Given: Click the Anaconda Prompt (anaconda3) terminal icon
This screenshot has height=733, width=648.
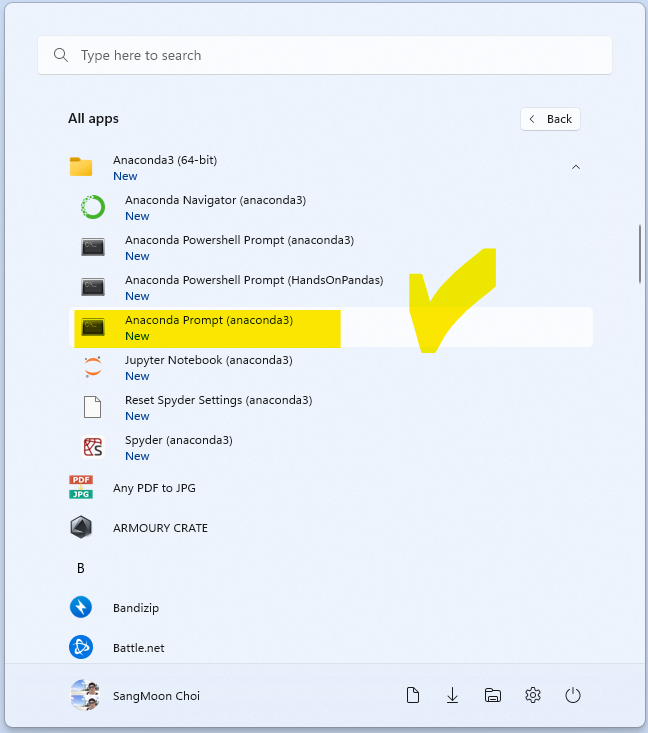Looking at the screenshot, I should [x=93, y=327].
